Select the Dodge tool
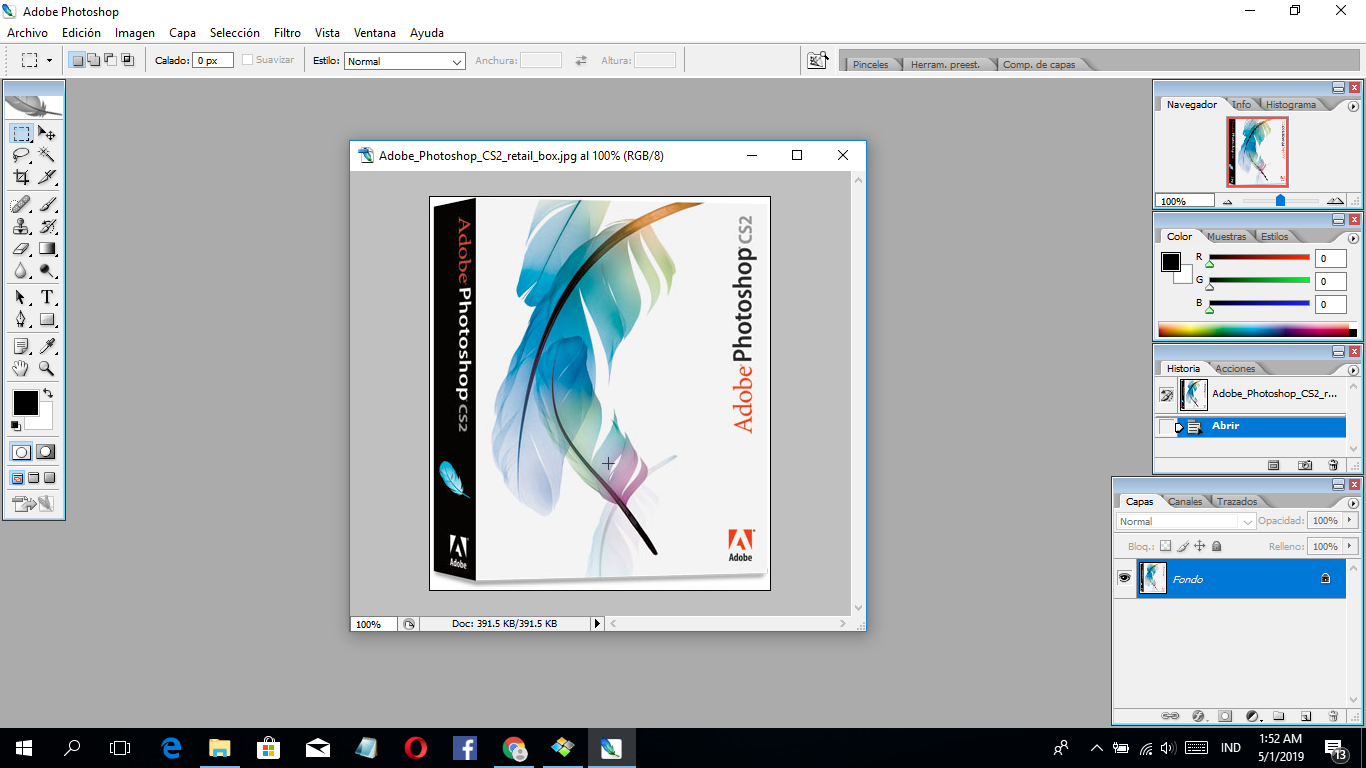 [47, 270]
